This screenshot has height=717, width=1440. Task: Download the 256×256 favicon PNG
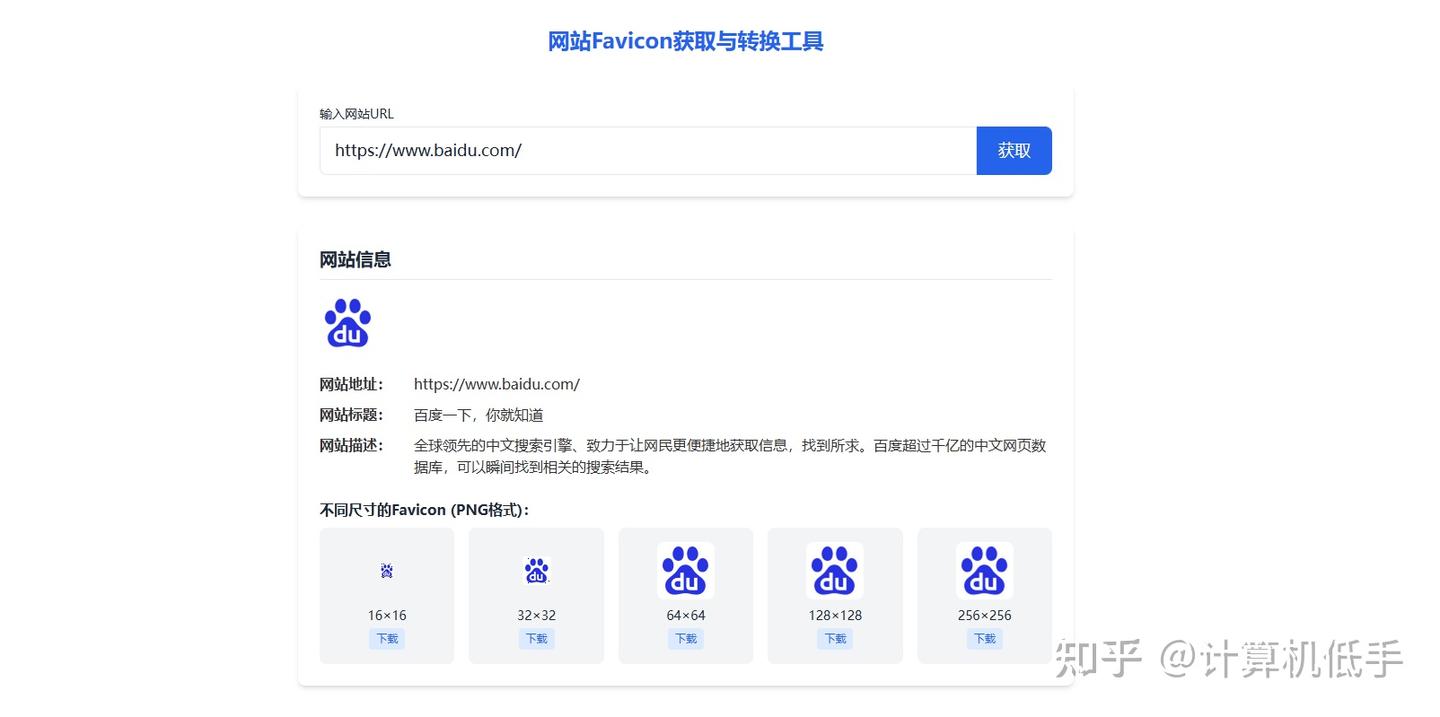coord(984,638)
